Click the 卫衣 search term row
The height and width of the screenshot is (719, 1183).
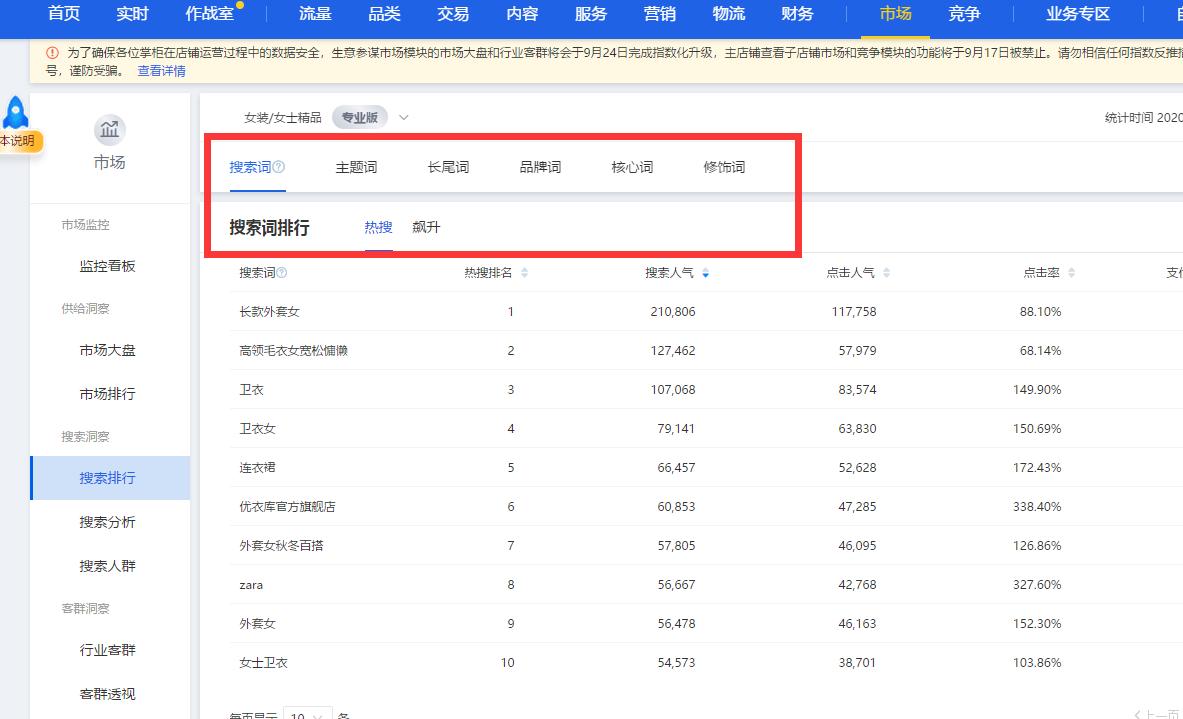tap(252, 389)
